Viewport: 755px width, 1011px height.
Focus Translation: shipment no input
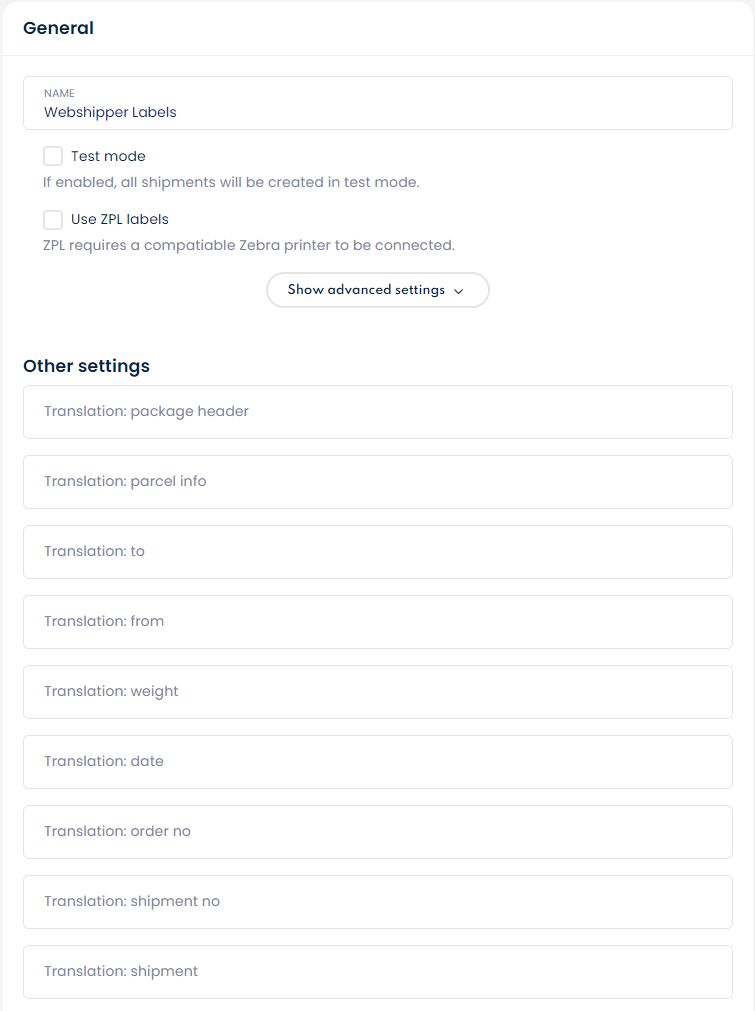pos(377,901)
